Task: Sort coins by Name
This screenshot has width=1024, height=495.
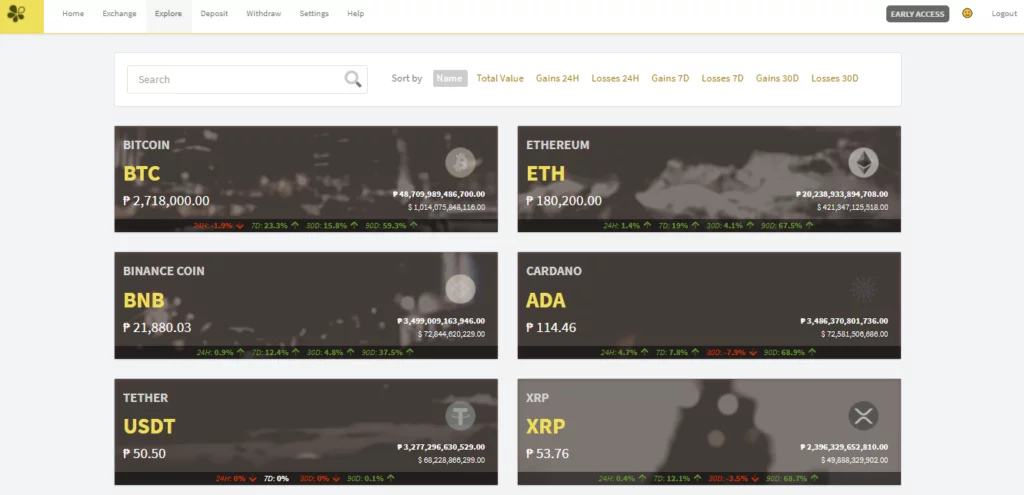Action: 450,78
